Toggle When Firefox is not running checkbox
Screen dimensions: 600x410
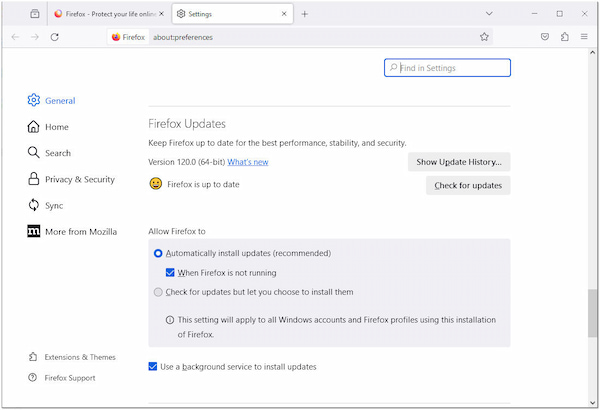(x=170, y=273)
